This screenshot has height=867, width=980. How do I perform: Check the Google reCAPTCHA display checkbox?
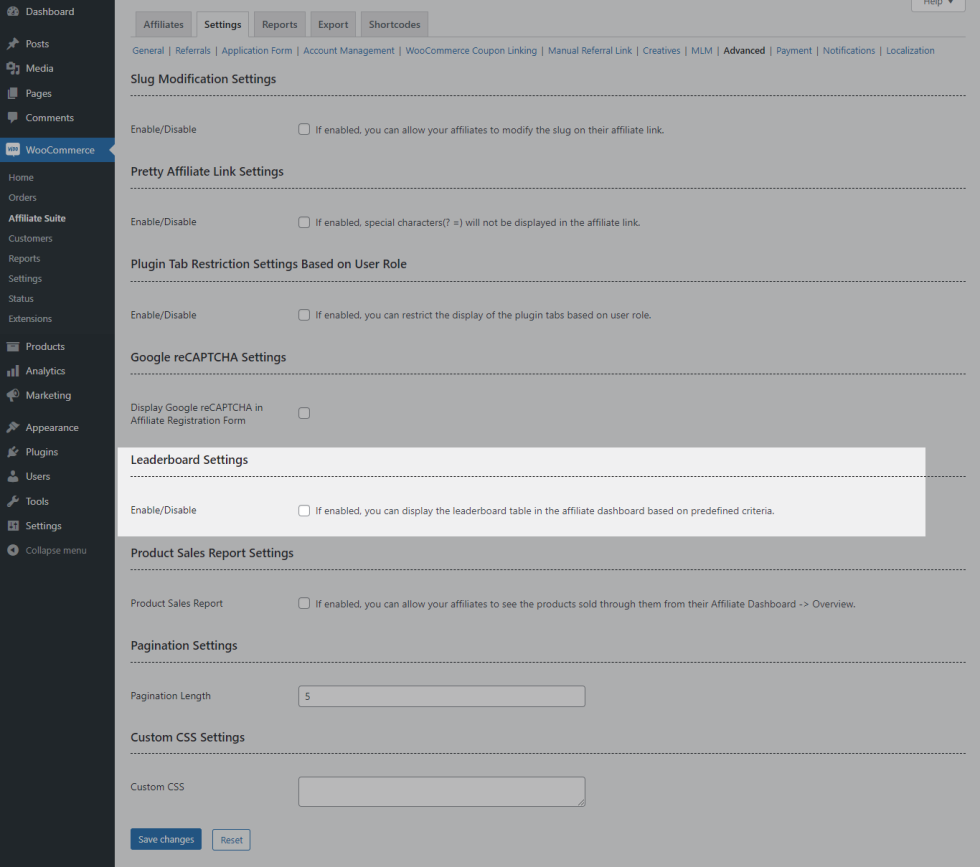tap(304, 413)
